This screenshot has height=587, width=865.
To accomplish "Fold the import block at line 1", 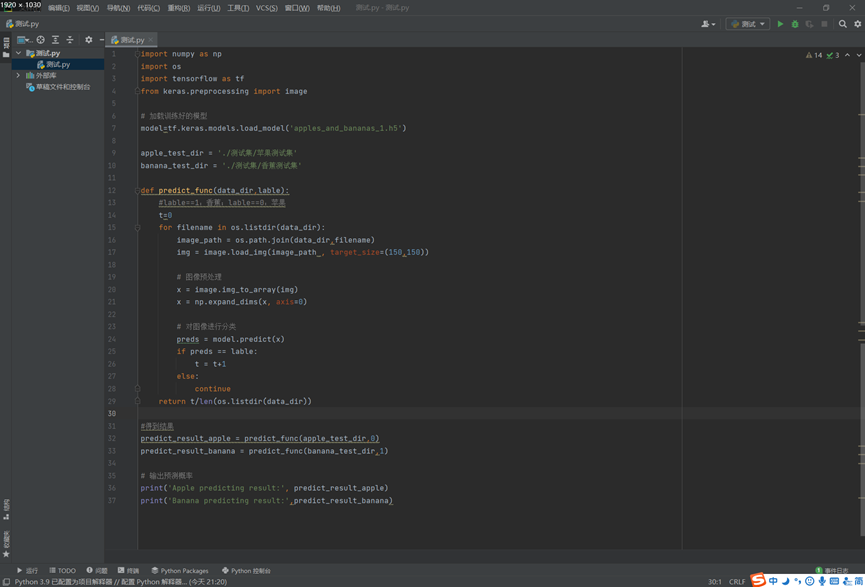I will click(x=137, y=54).
